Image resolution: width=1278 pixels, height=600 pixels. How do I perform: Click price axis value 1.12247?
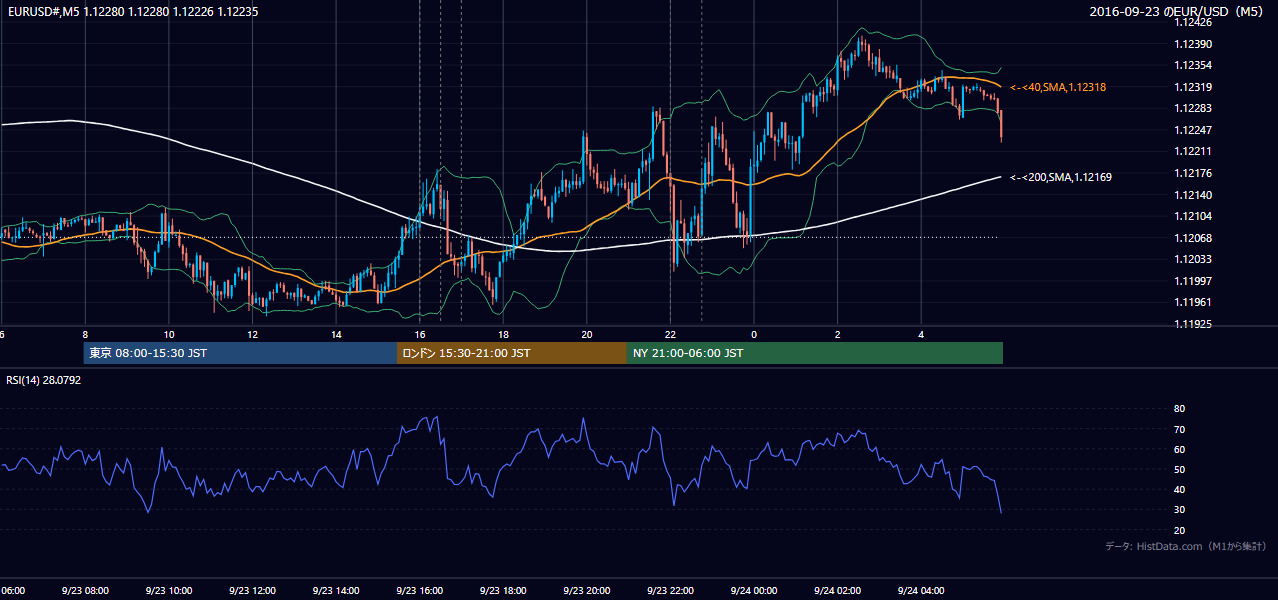click(x=1193, y=130)
